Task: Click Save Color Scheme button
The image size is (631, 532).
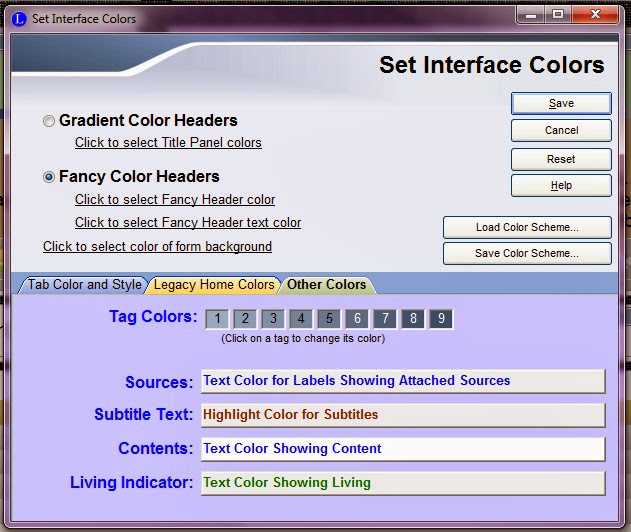Action: [527, 254]
